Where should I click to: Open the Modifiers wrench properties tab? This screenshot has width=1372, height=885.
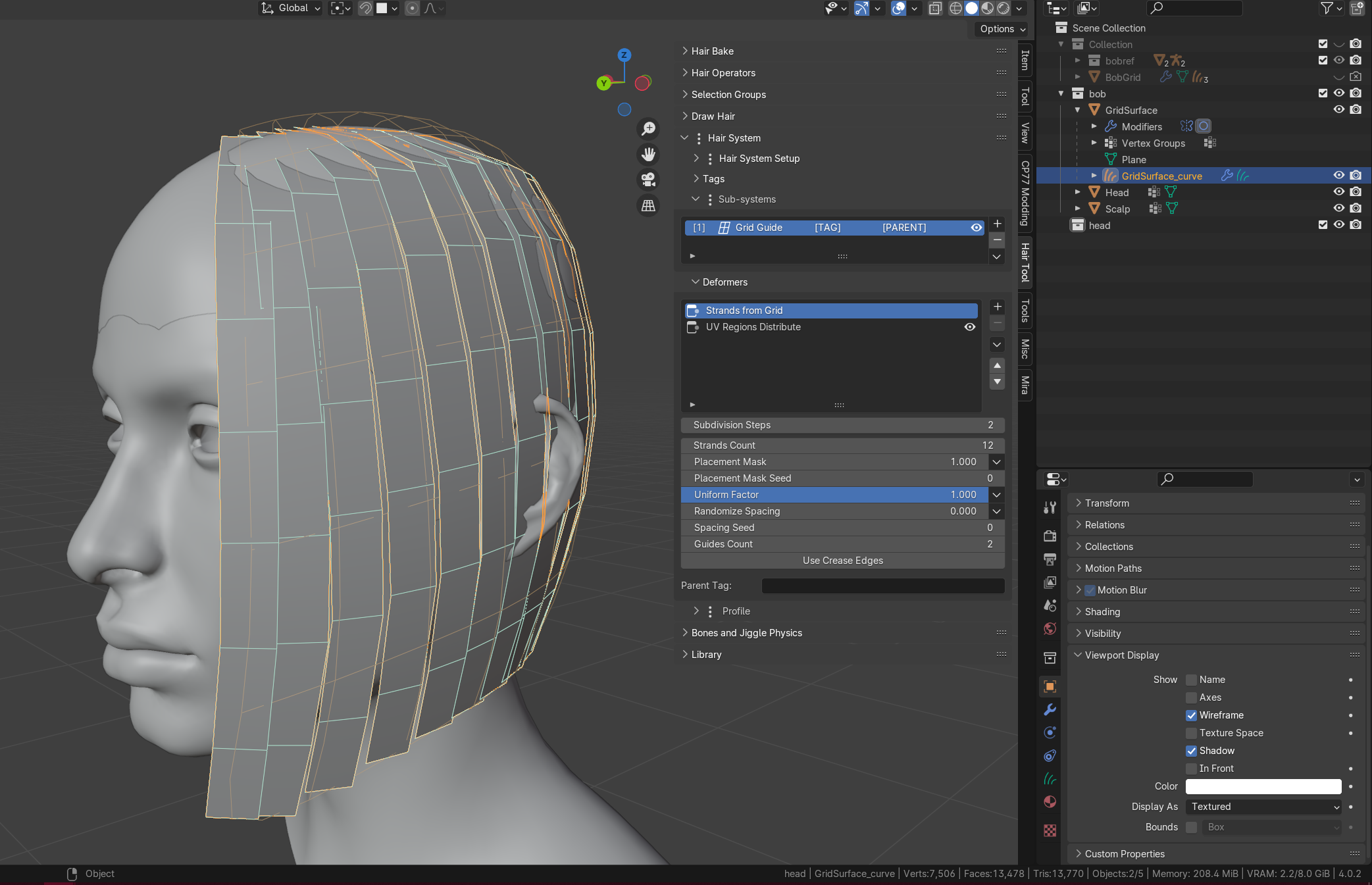1050,709
